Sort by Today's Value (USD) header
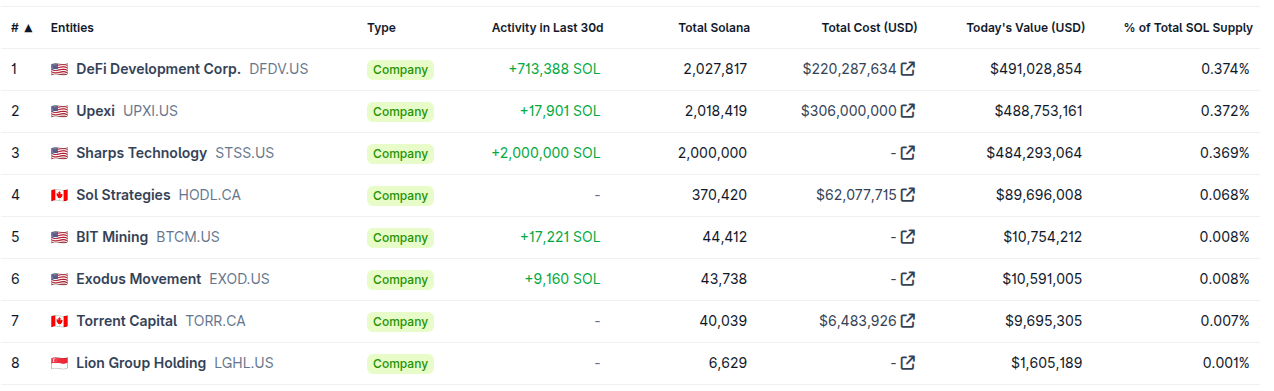Image resolution: width=1274 pixels, height=391 pixels. pos(1025,28)
